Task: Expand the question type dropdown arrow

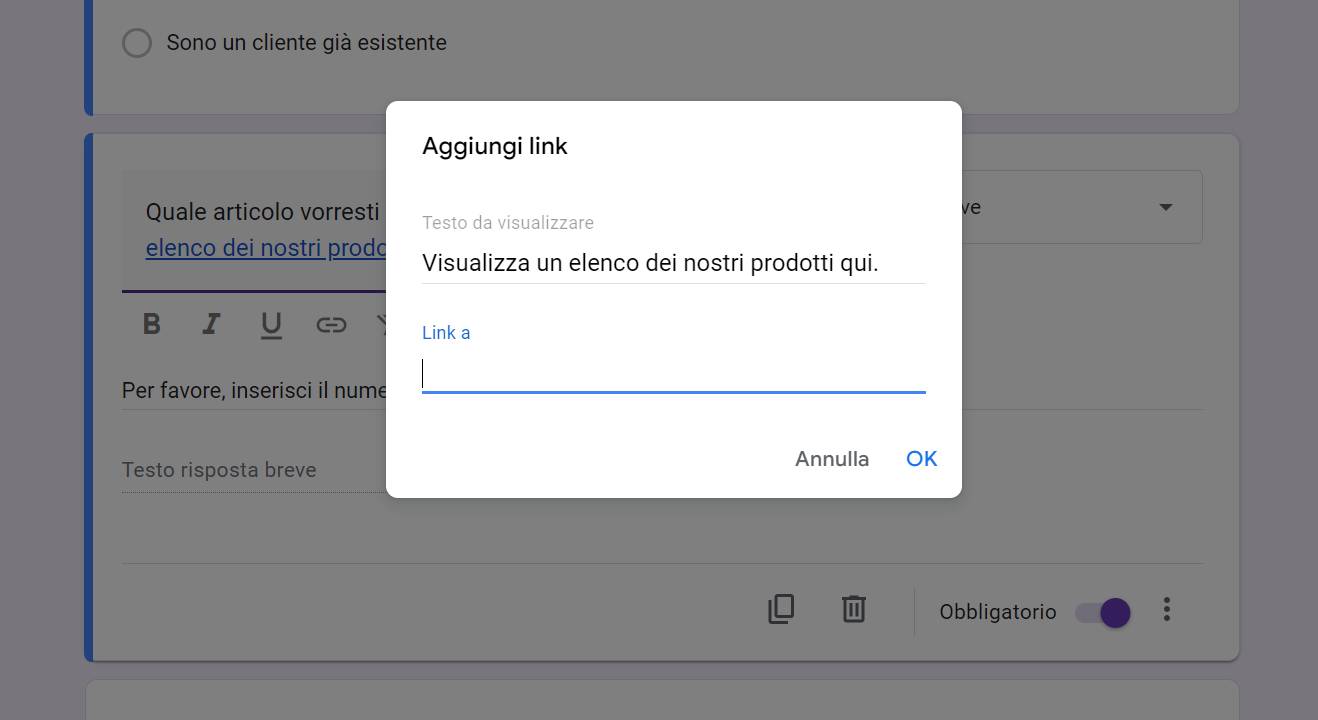Action: point(1165,207)
